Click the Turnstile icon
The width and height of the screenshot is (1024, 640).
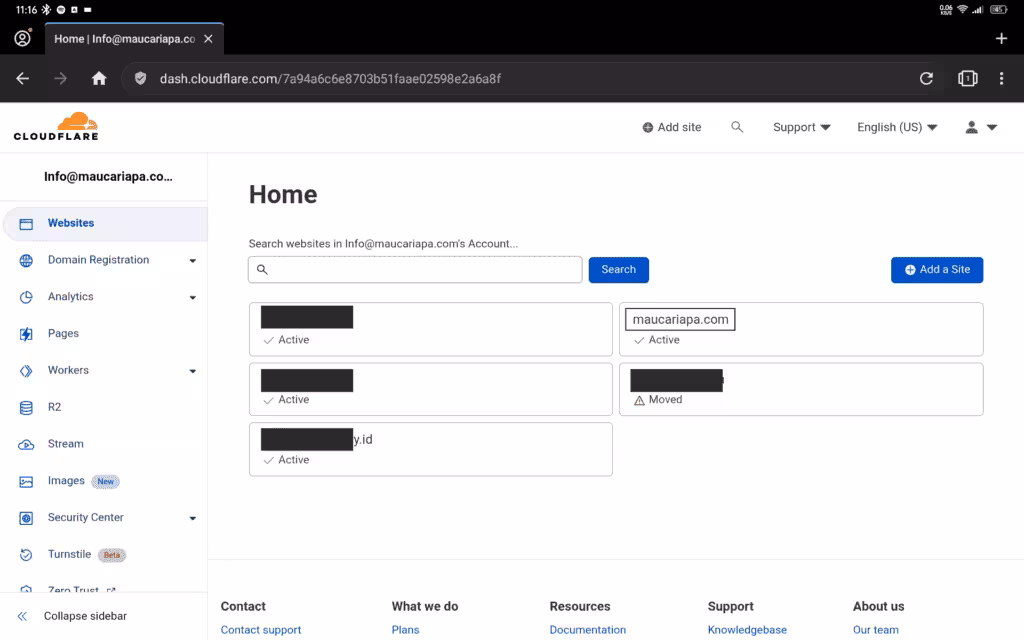[x=26, y=555]
